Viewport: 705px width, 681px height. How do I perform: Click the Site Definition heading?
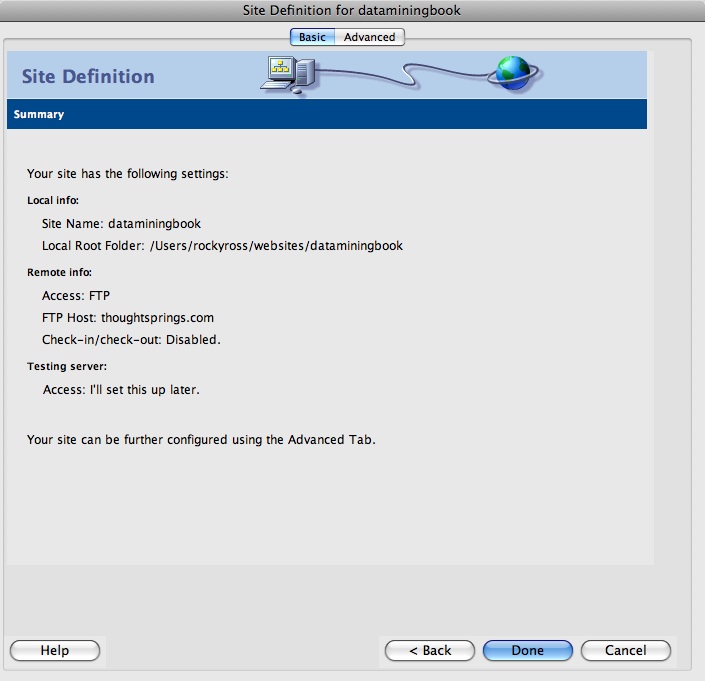tap(88, 76)
